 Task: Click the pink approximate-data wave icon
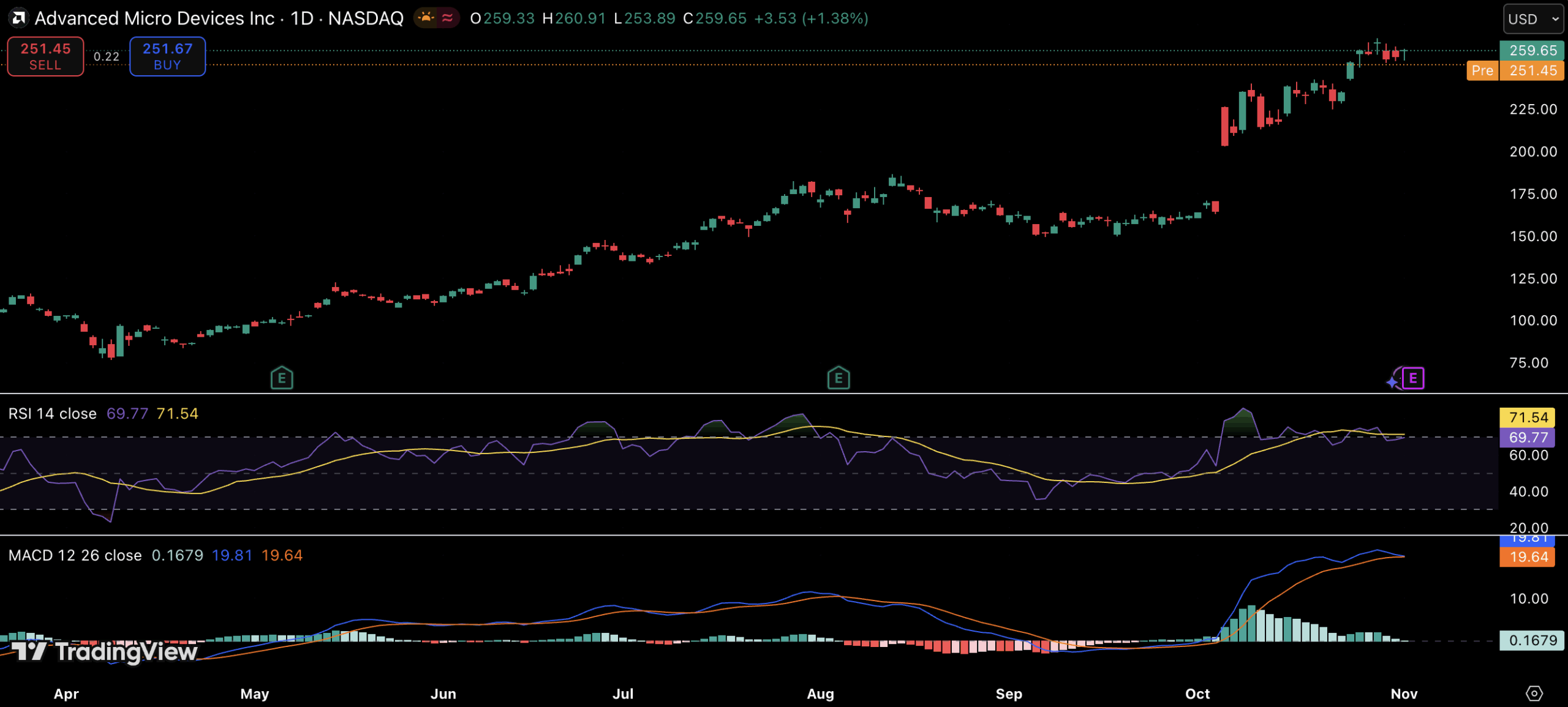point(448,18)
